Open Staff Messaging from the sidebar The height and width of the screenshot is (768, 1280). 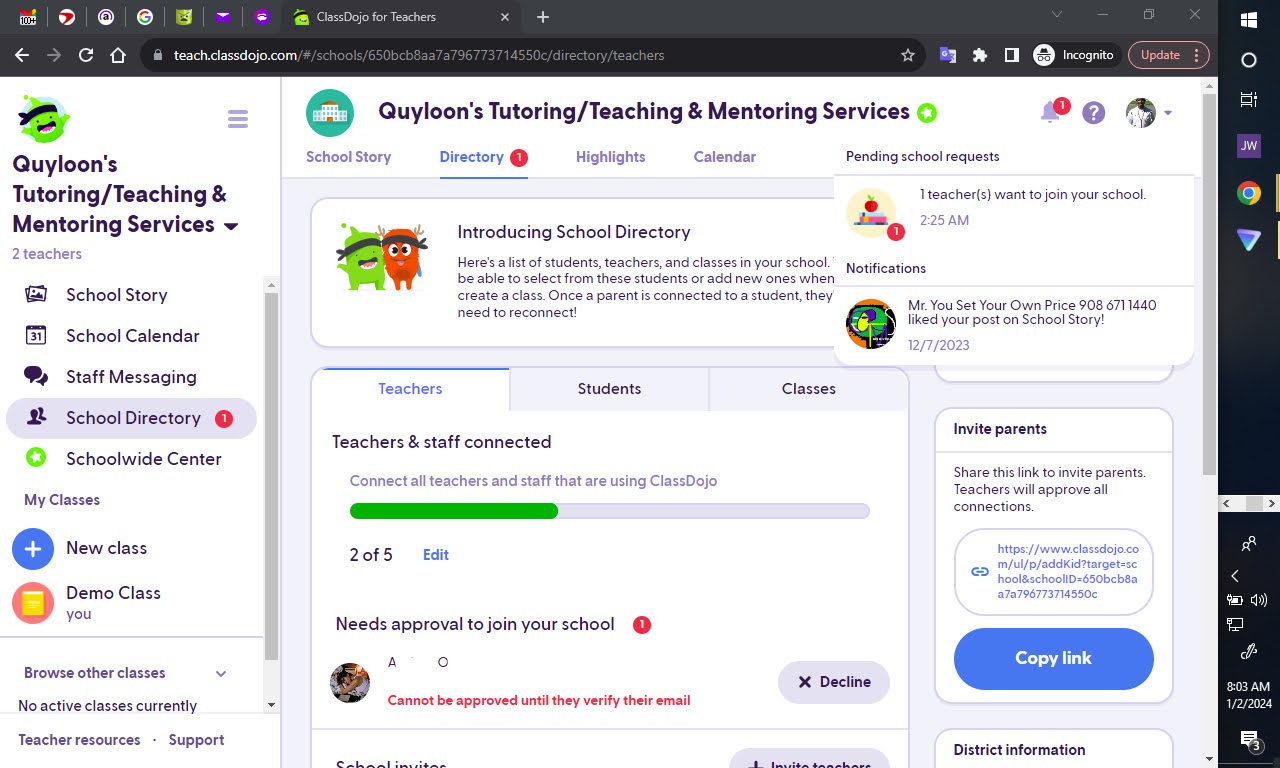click(x=130, y=377)
